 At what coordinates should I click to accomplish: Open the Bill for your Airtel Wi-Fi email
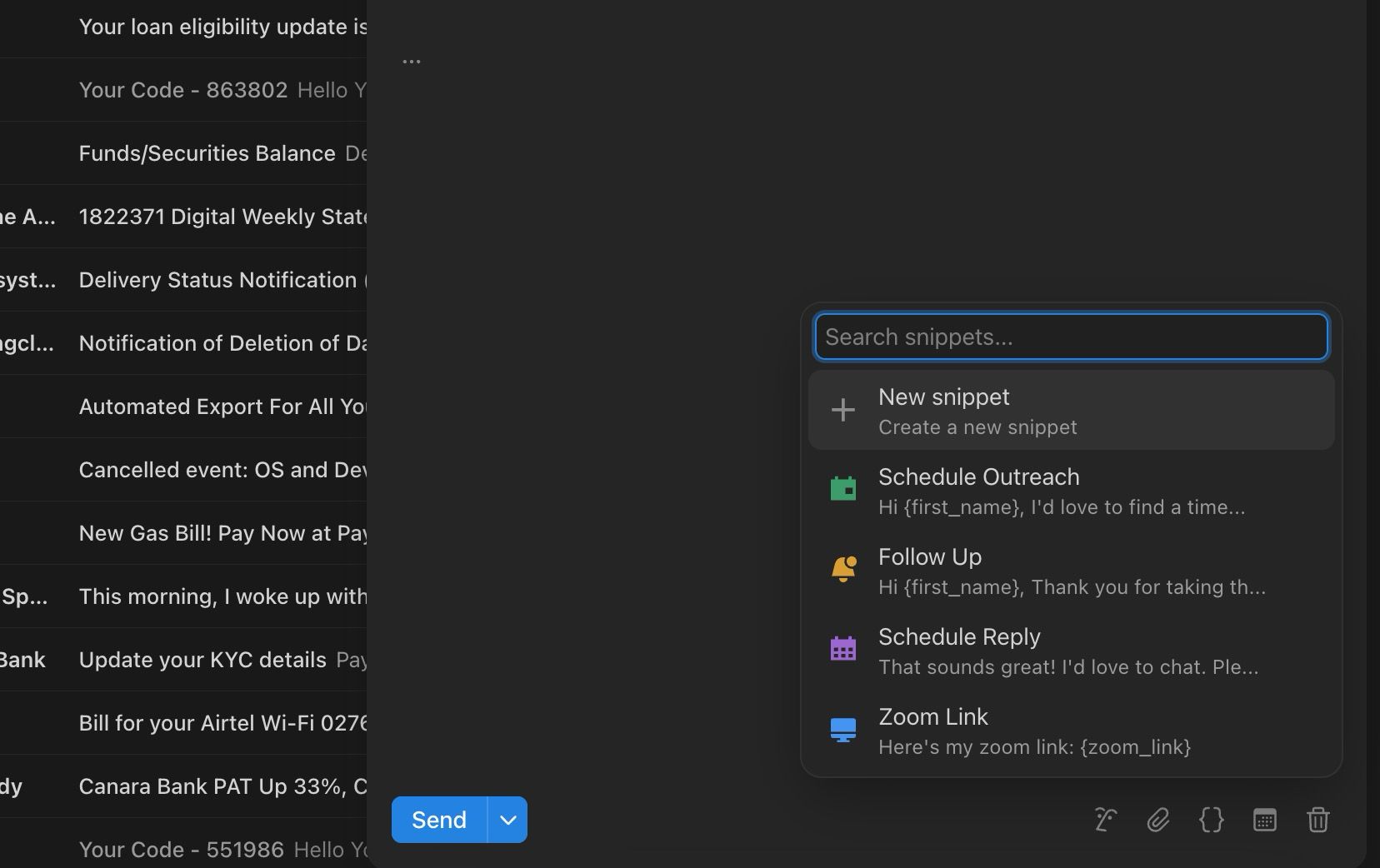tap(183, 723)
